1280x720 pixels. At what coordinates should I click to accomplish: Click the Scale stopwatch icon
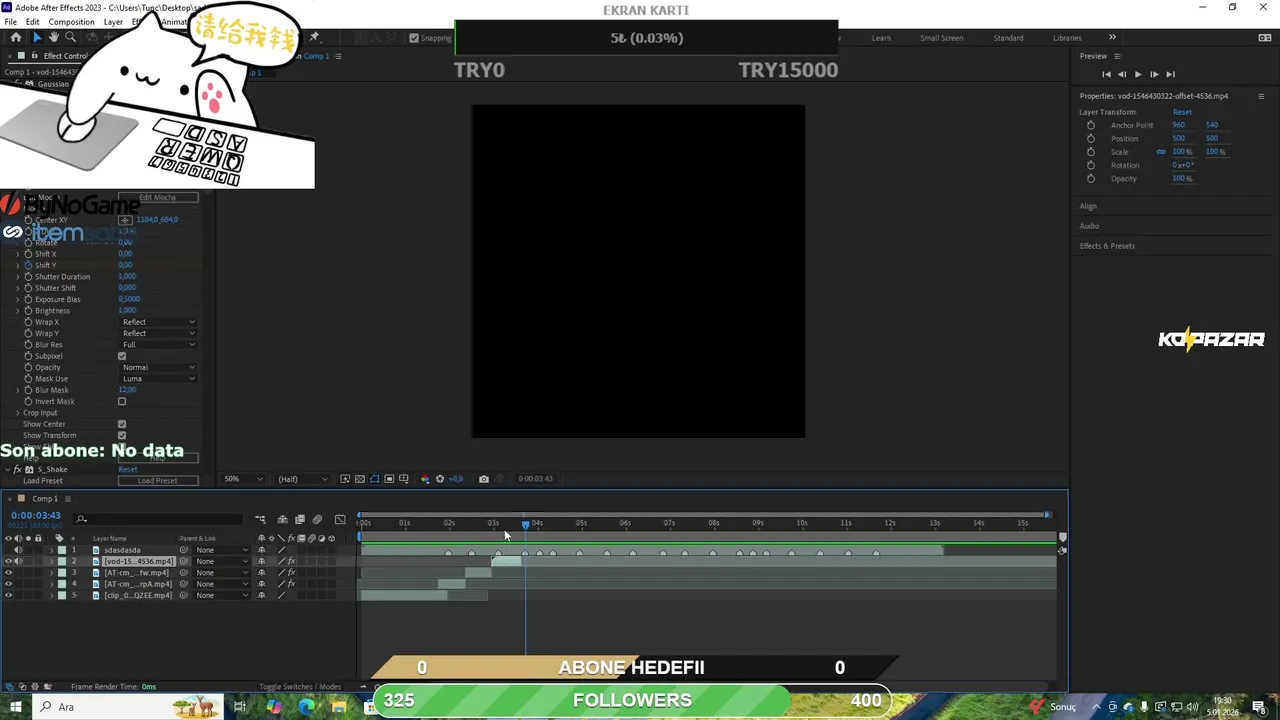tap(1091, 152)
